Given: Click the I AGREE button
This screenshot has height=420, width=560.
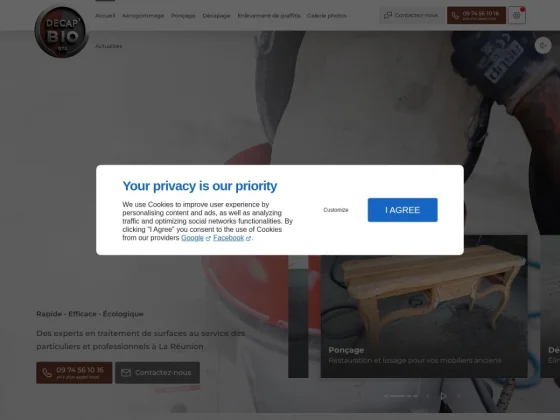Looking at the screenshot, I should click(402, 210).
